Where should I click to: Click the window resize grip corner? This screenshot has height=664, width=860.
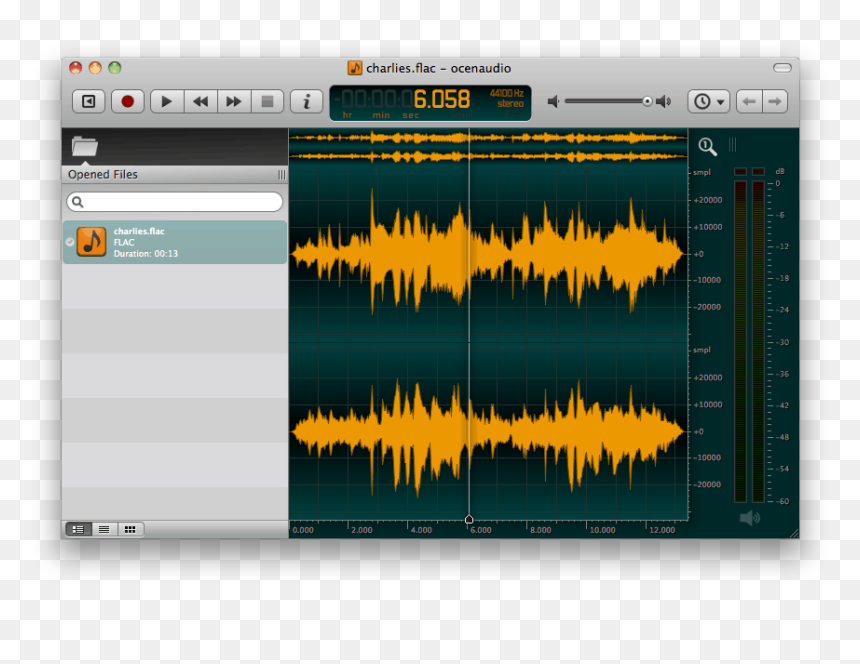[x=794, y=534]
